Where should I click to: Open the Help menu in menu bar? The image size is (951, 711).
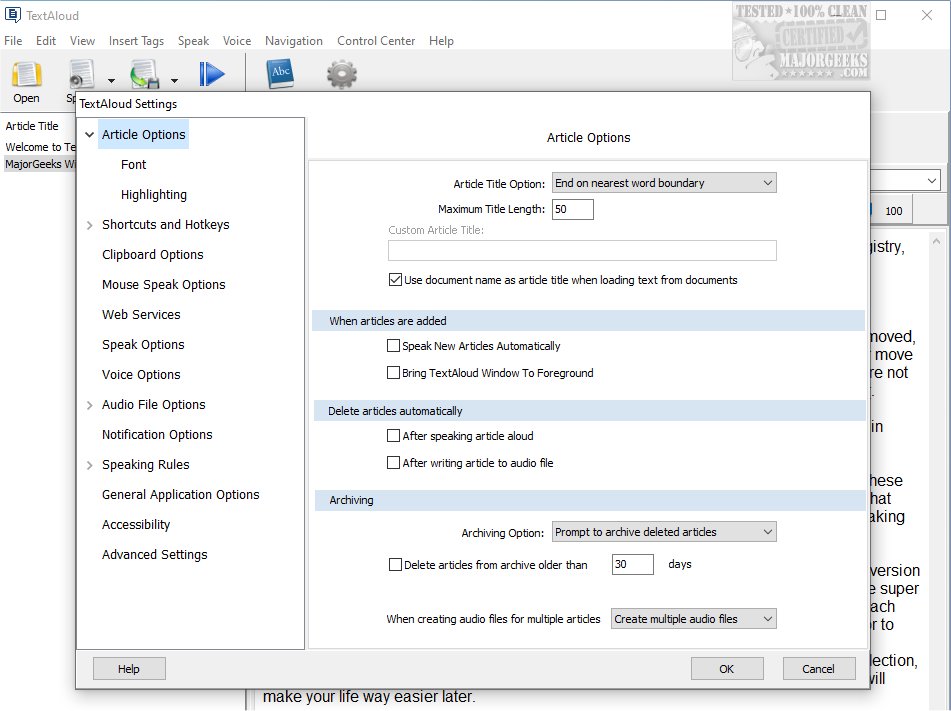tap(441, 41)
